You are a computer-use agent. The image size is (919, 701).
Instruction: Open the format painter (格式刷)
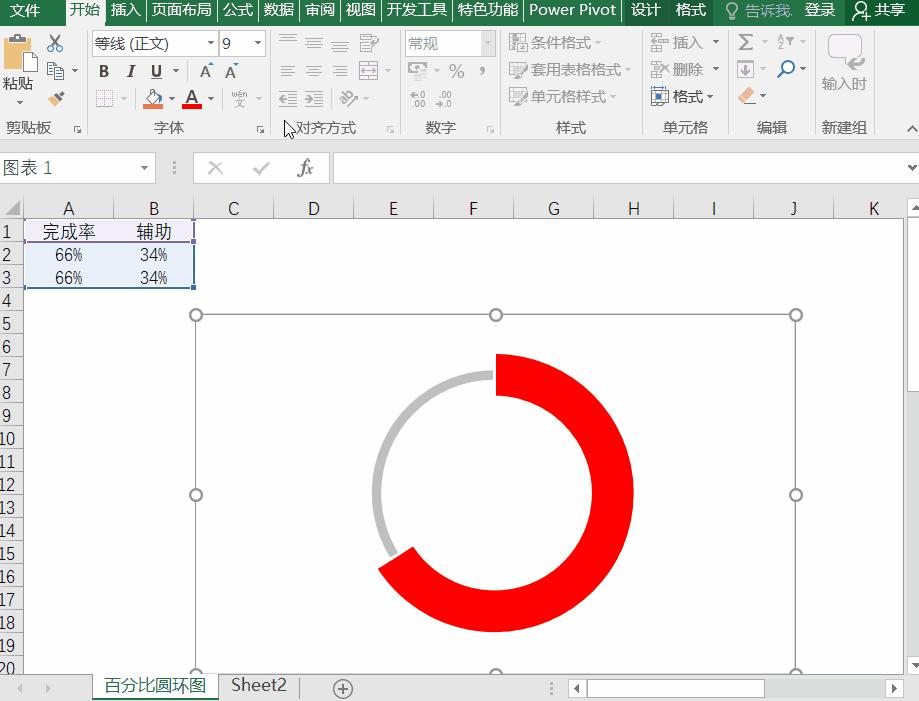click(58, 99)
